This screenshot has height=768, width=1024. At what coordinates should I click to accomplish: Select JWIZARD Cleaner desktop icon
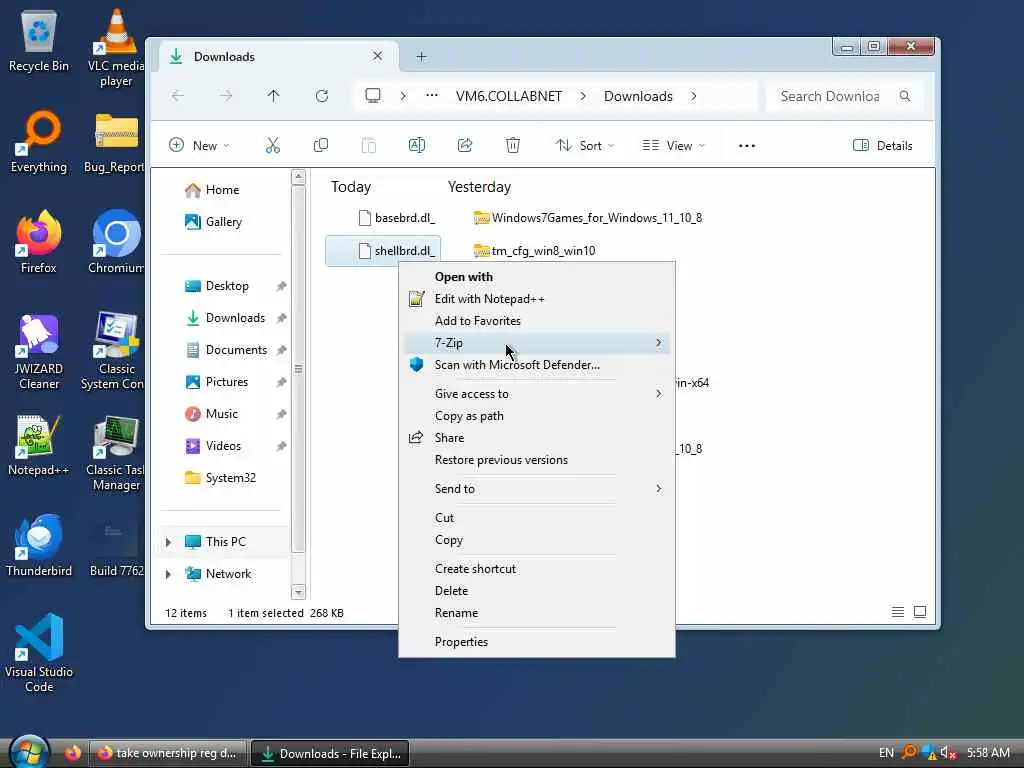tap(39, 351)
